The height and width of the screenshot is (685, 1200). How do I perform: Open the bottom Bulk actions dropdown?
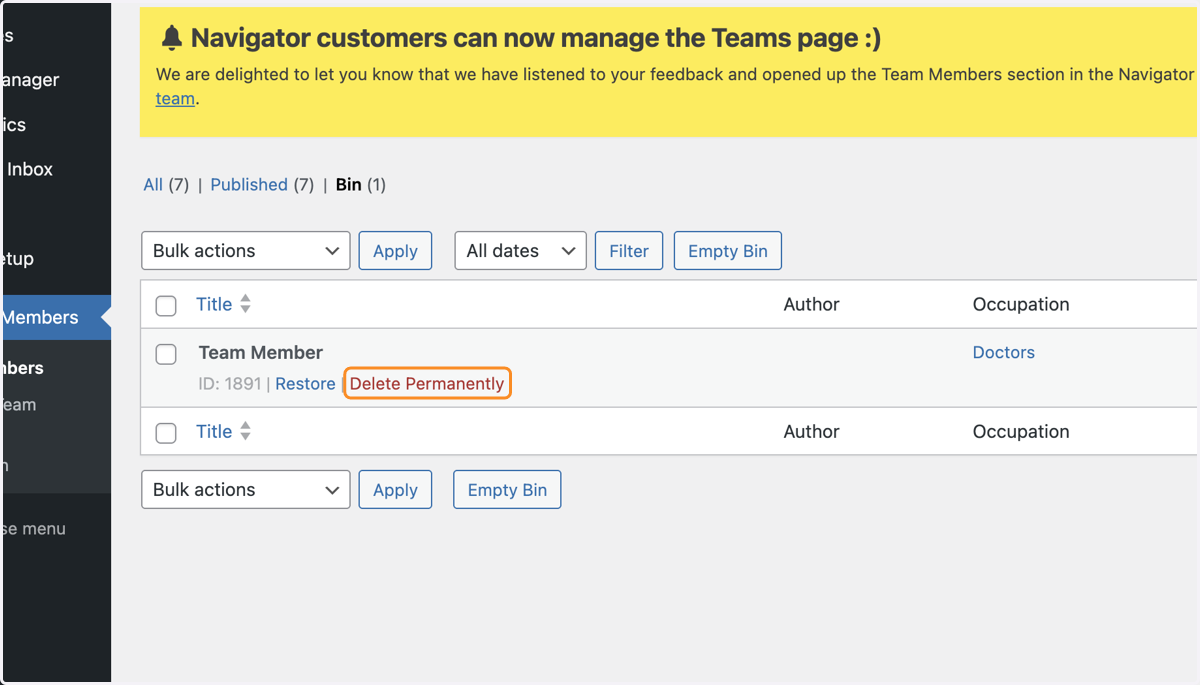(x=246, y=490)
